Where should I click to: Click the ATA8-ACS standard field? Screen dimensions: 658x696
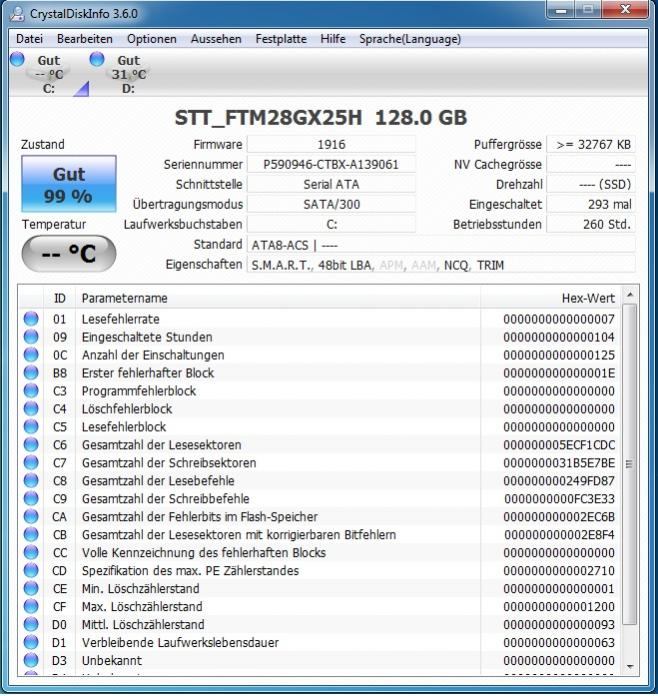coord(441,245)
